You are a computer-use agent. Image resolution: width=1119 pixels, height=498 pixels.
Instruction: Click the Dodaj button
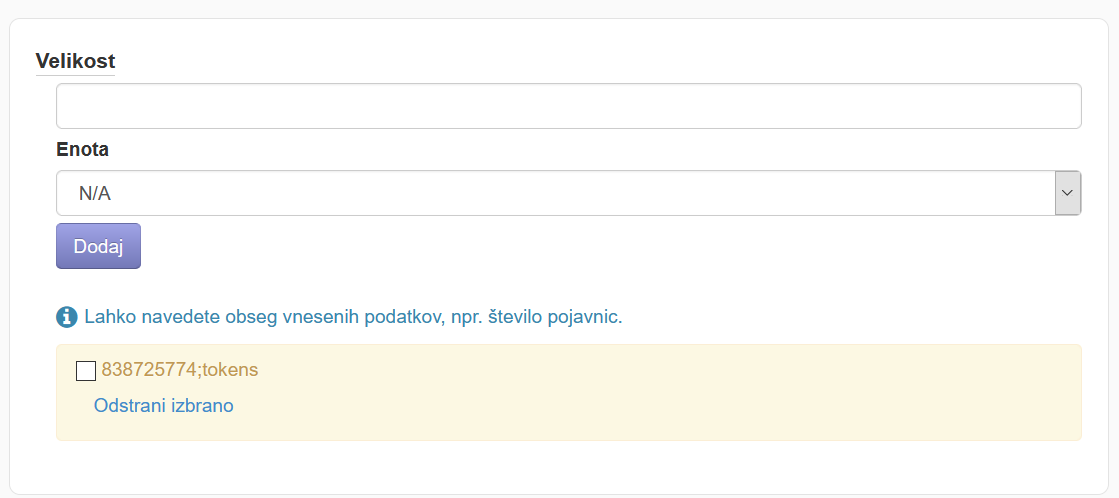pyautogui.click(x=98, y=246)
